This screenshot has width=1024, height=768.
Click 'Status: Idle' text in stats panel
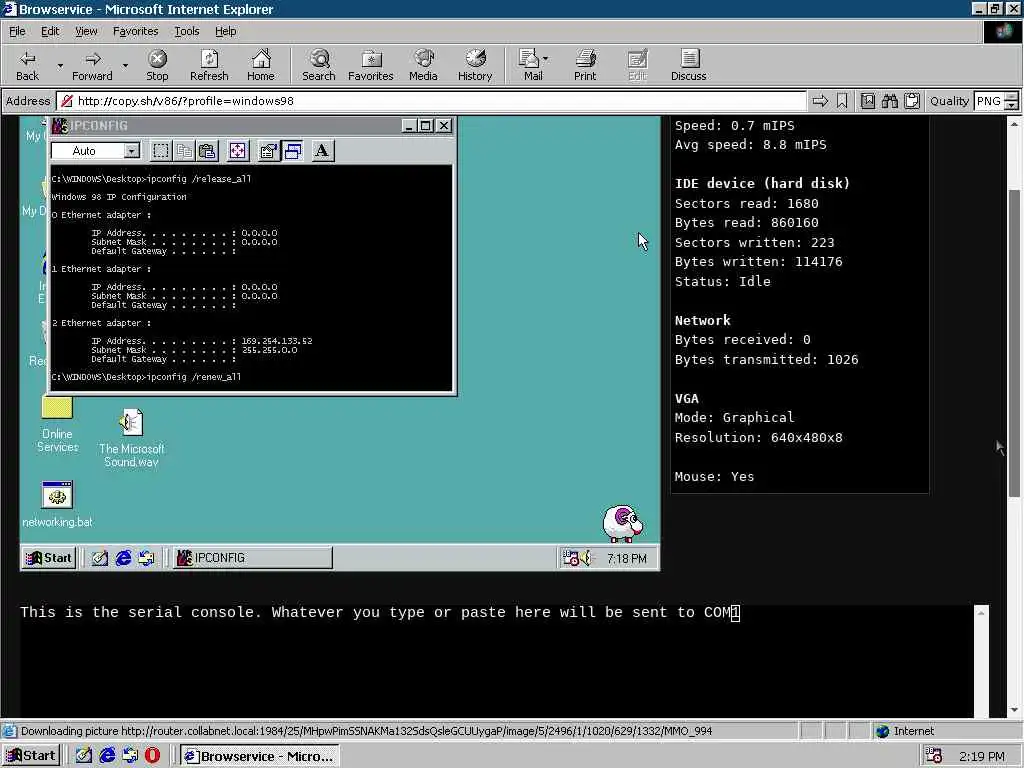(x=722, y=281)
